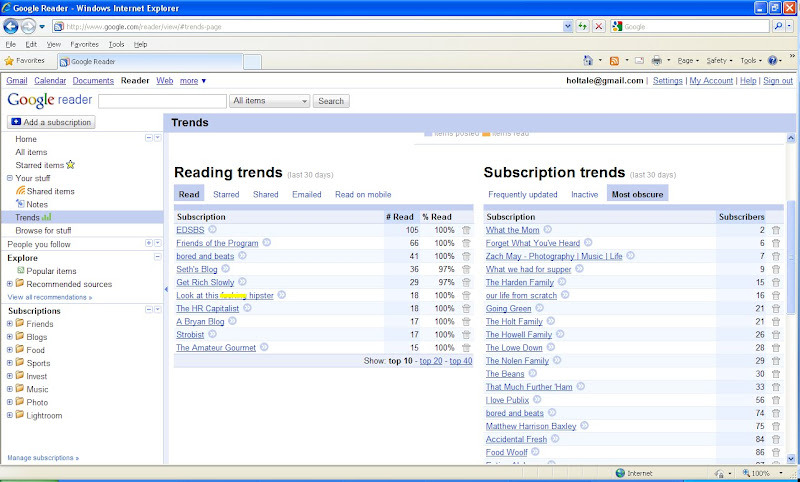Collapse the Your stuff section
Screen dimensions: 800x482
pos(10,178)
